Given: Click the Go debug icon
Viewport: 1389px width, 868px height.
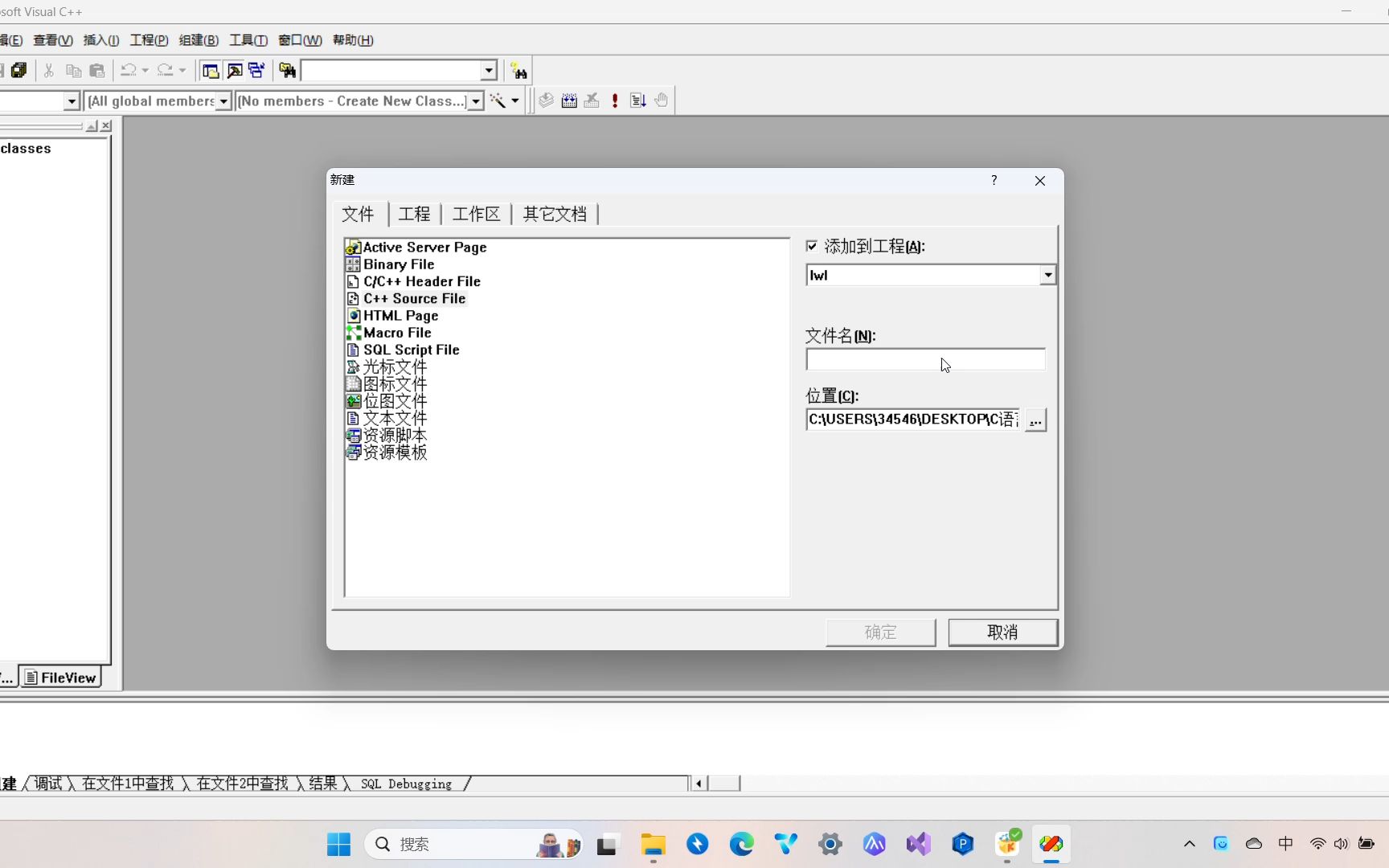Looking at the screenshot, I should (x=638, y=100).
